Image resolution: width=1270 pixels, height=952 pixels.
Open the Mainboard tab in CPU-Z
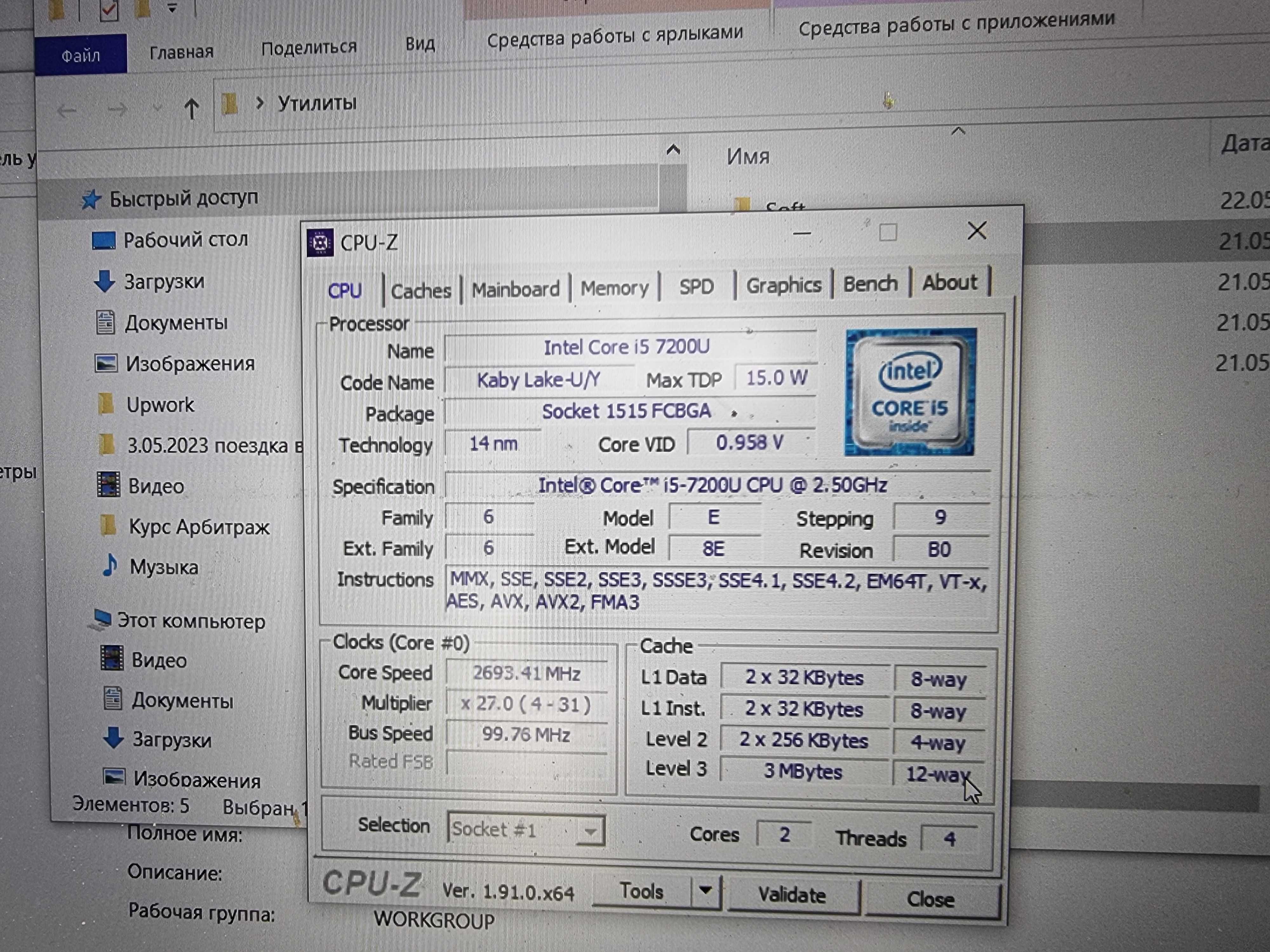point(516,289)
